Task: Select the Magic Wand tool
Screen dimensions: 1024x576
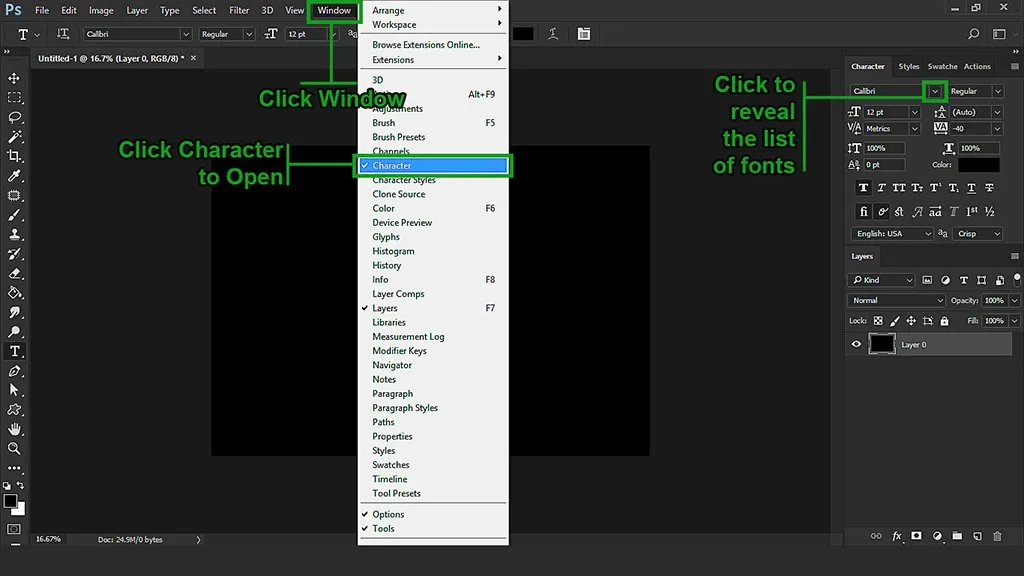Action: click(x=14, y=136)
